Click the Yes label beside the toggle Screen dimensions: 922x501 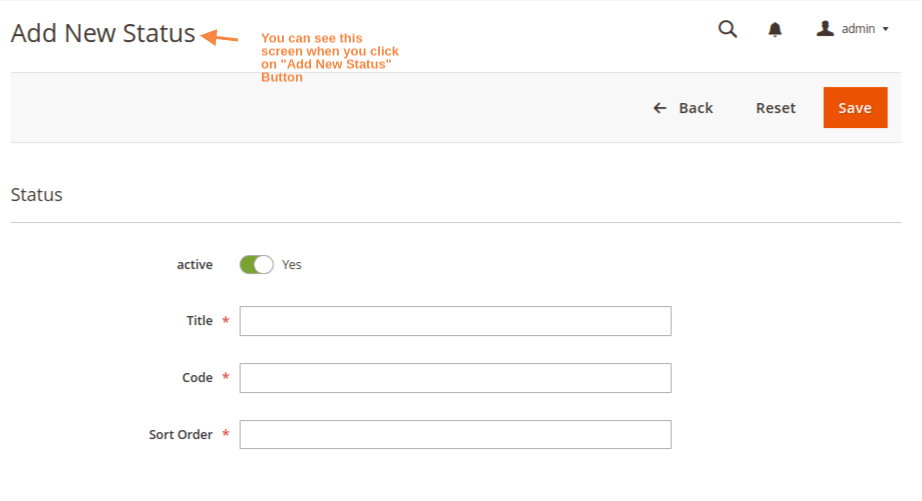tap(292, 265)
